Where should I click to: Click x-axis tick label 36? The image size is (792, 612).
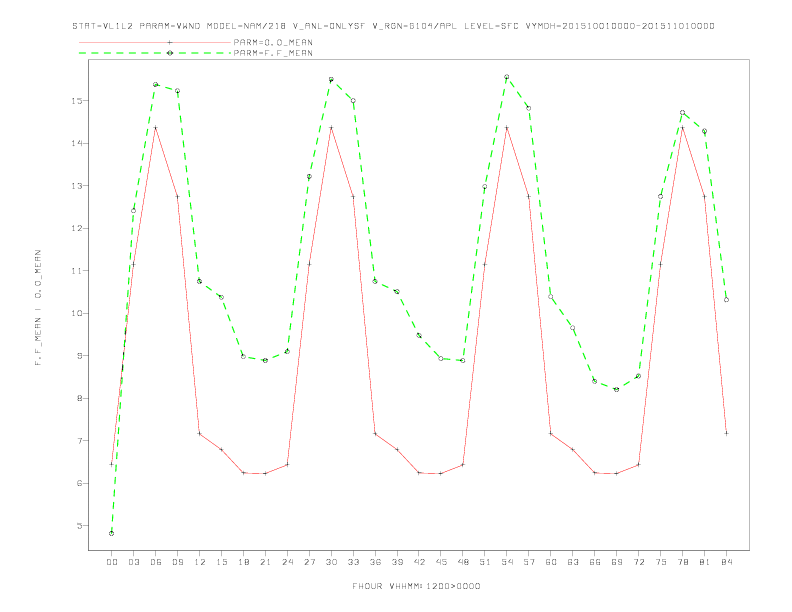[x=375, y=562]
